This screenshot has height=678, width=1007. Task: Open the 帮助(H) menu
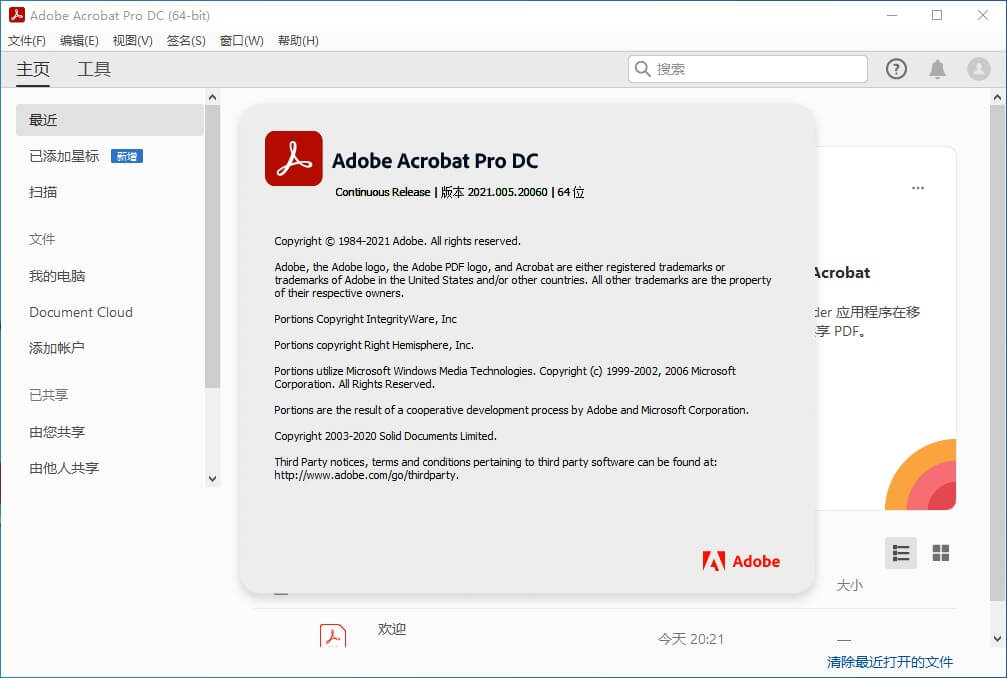coord(298,41)
